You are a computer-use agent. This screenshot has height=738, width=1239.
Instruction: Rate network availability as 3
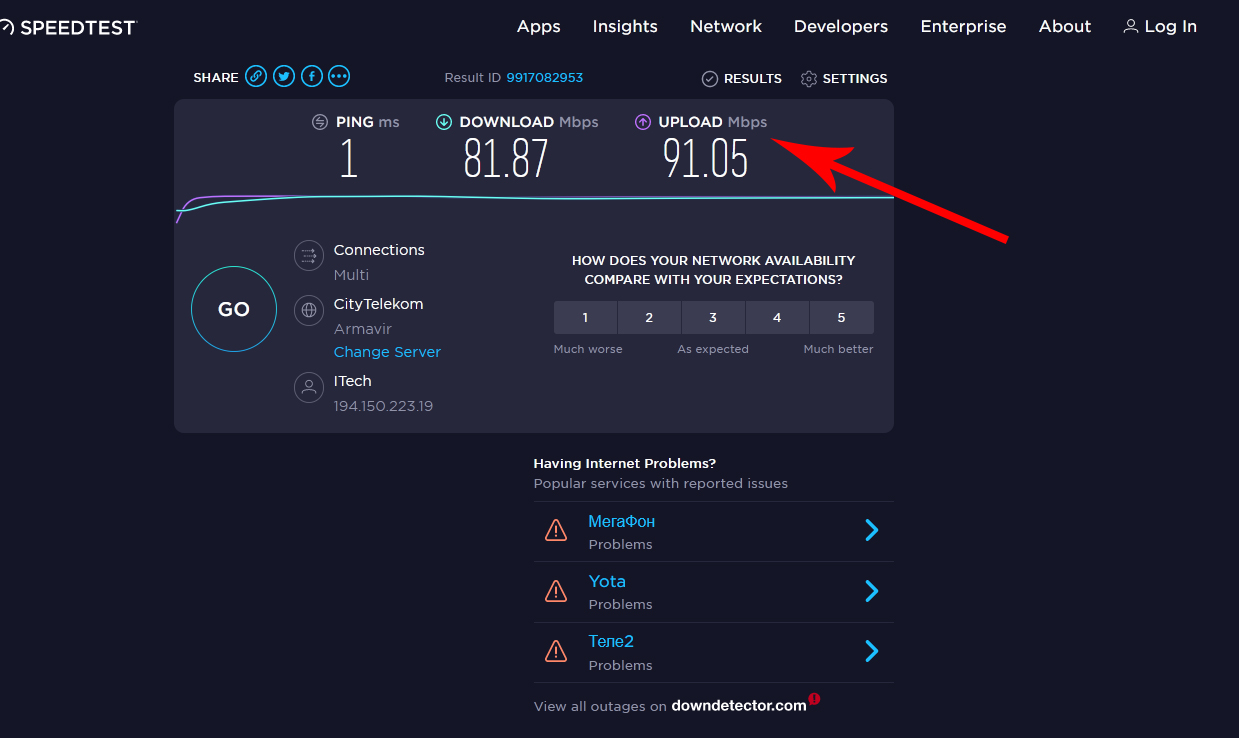(713, 317)
